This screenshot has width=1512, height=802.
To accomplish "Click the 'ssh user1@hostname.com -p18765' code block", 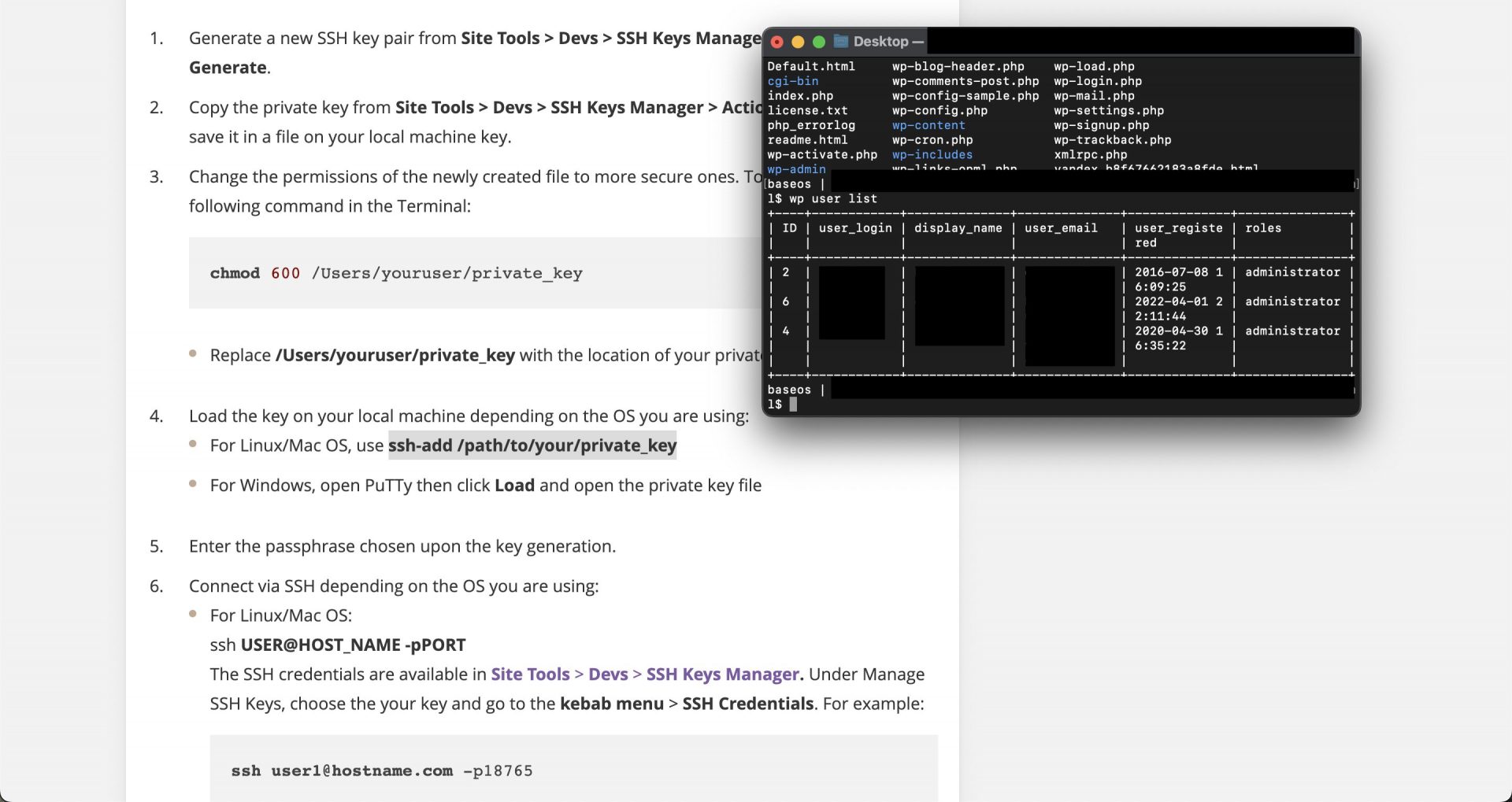I will (x=574, y=771).
